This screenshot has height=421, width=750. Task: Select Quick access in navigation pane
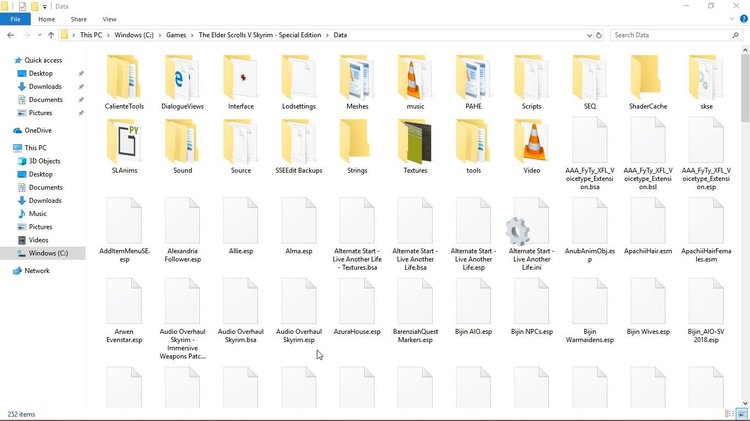[x=43, y=60]
